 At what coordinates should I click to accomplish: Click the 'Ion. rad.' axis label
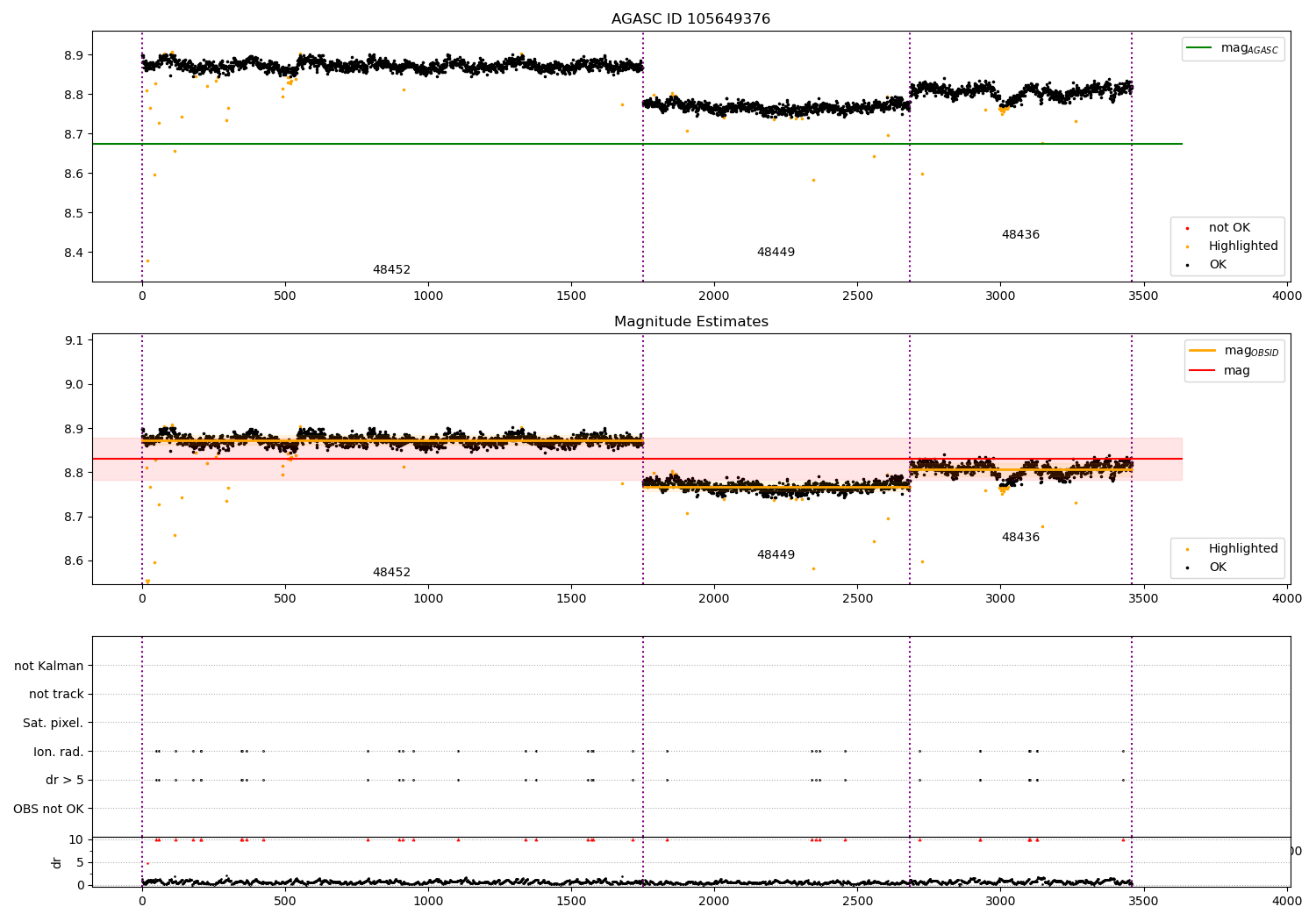(x=59, y=752)
